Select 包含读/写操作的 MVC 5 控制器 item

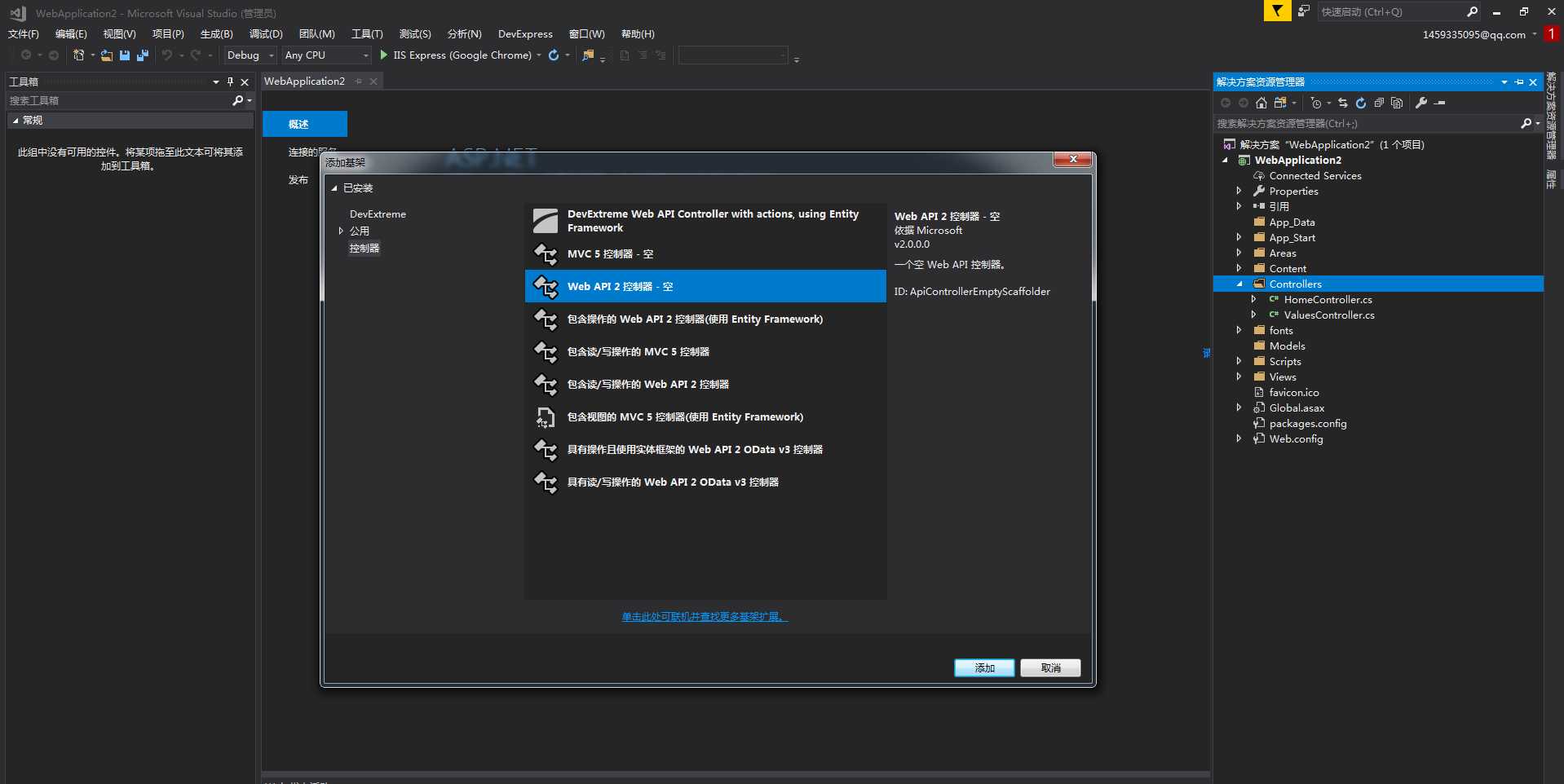pos(705,352)
